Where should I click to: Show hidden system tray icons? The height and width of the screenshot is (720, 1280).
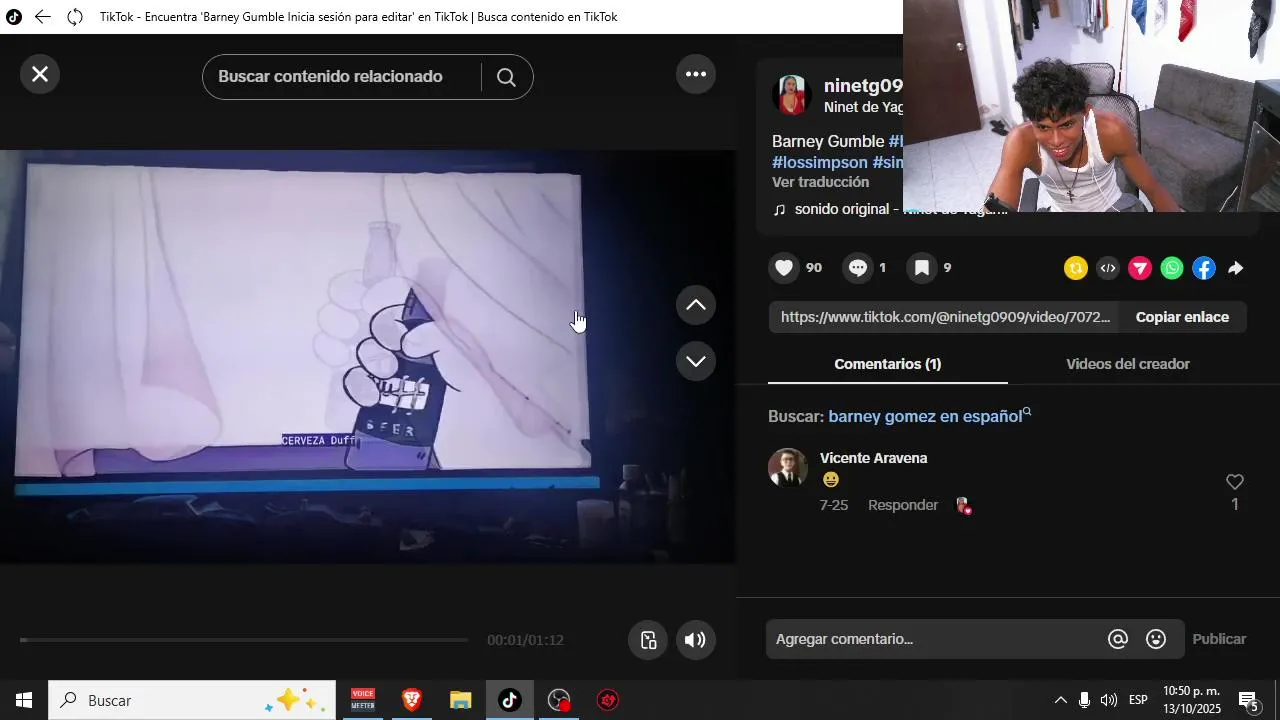coord(1060,700)
